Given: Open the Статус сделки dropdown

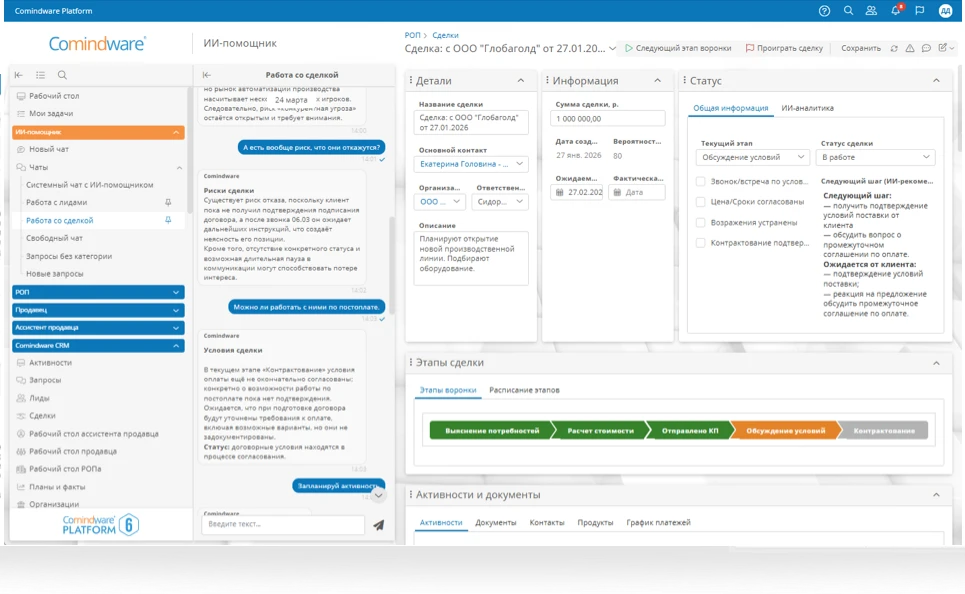Looking at the screenshot, I should click(x=876, y=157).
